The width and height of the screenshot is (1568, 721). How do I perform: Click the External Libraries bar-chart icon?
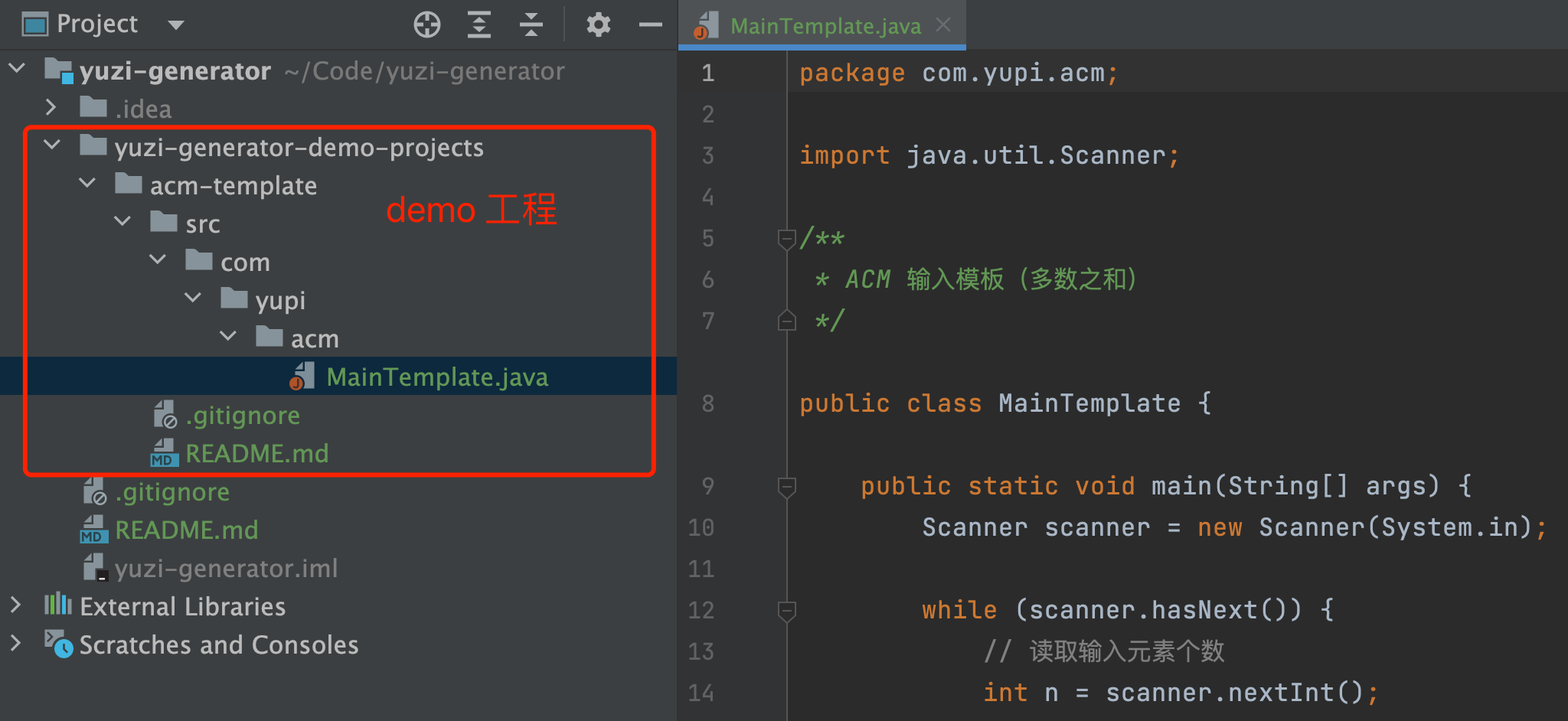pos(58,605)
